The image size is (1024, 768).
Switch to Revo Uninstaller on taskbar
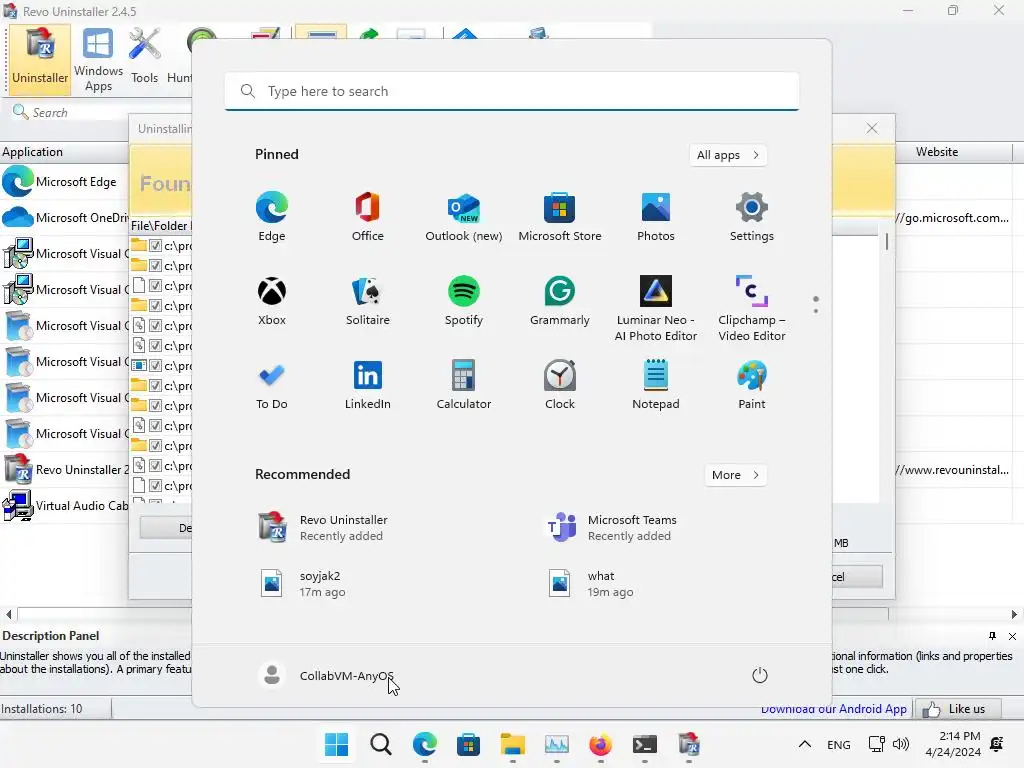coord(689,744)
